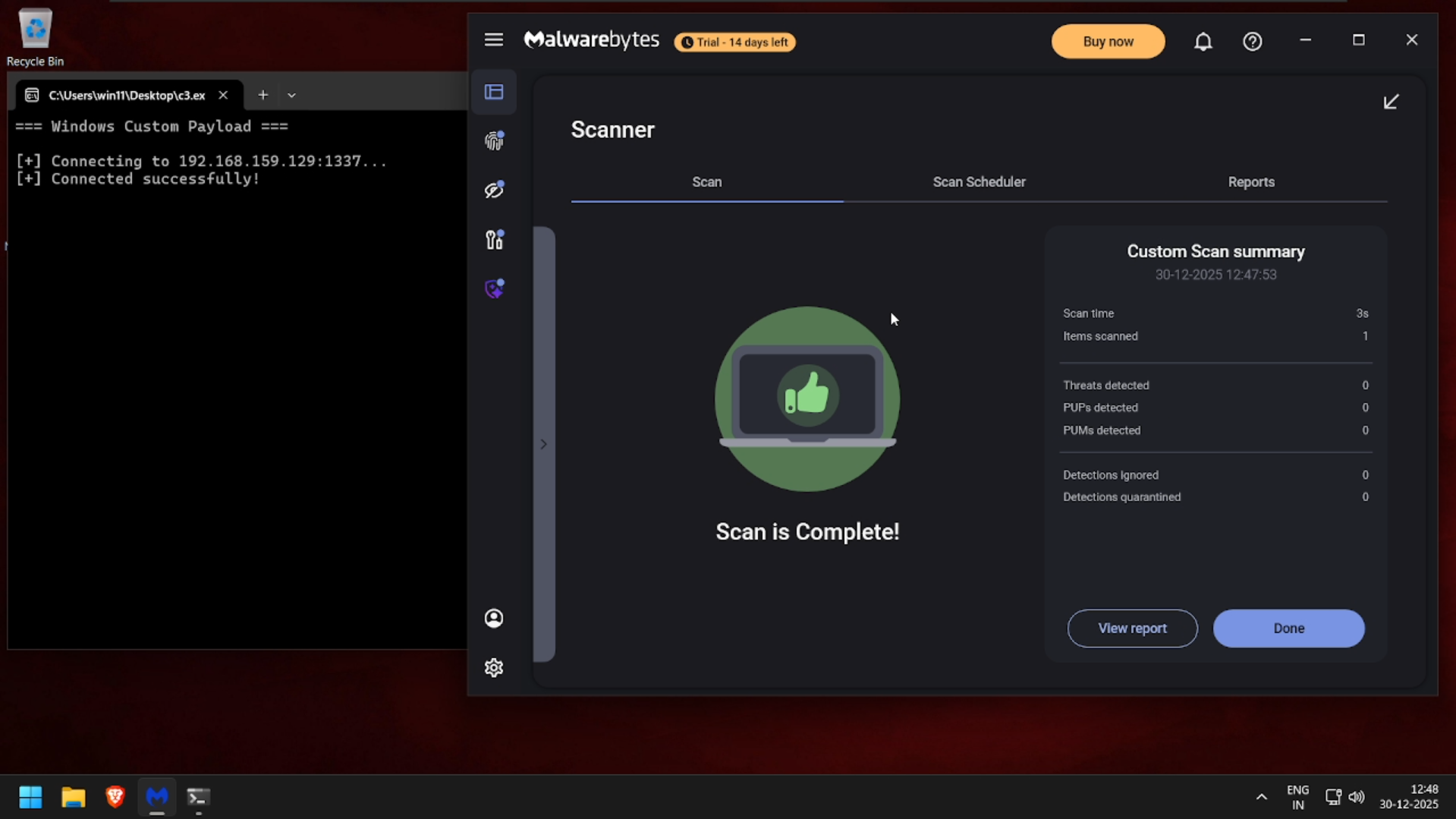Image resolution: width=1456 pixels, height=819 pixels.
Task: Open Trusted Advisor sidebar icon
Action: tap(493, 239)
